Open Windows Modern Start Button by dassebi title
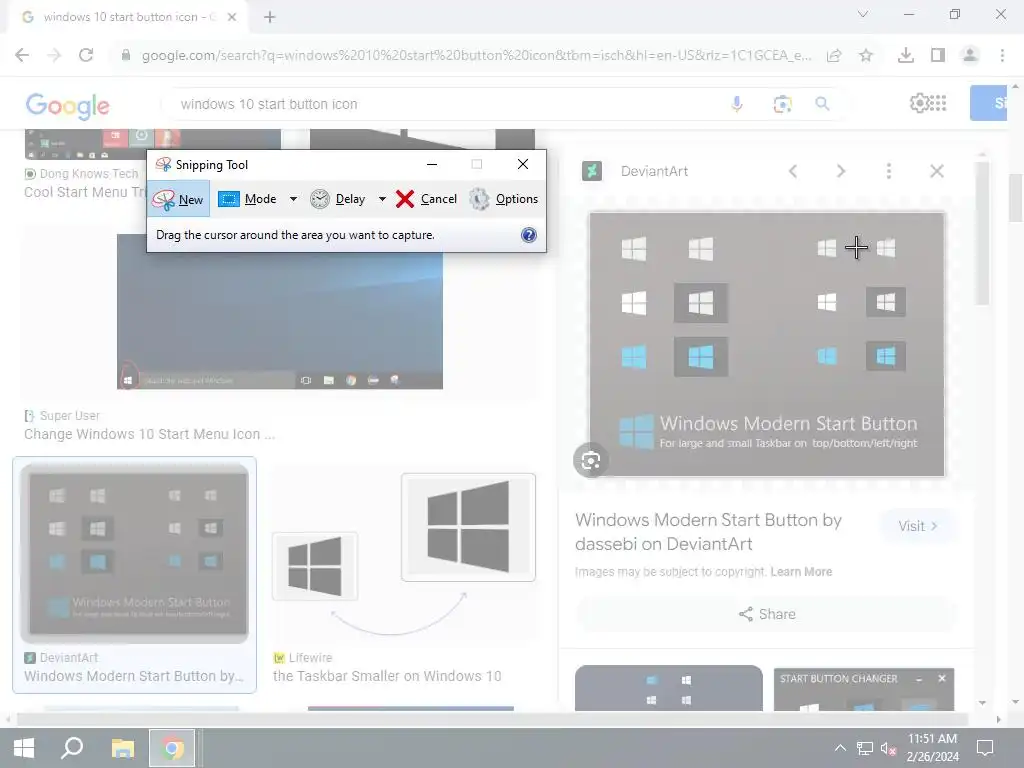The width and height of the screenshot is (1024, 768). (708, 532)
